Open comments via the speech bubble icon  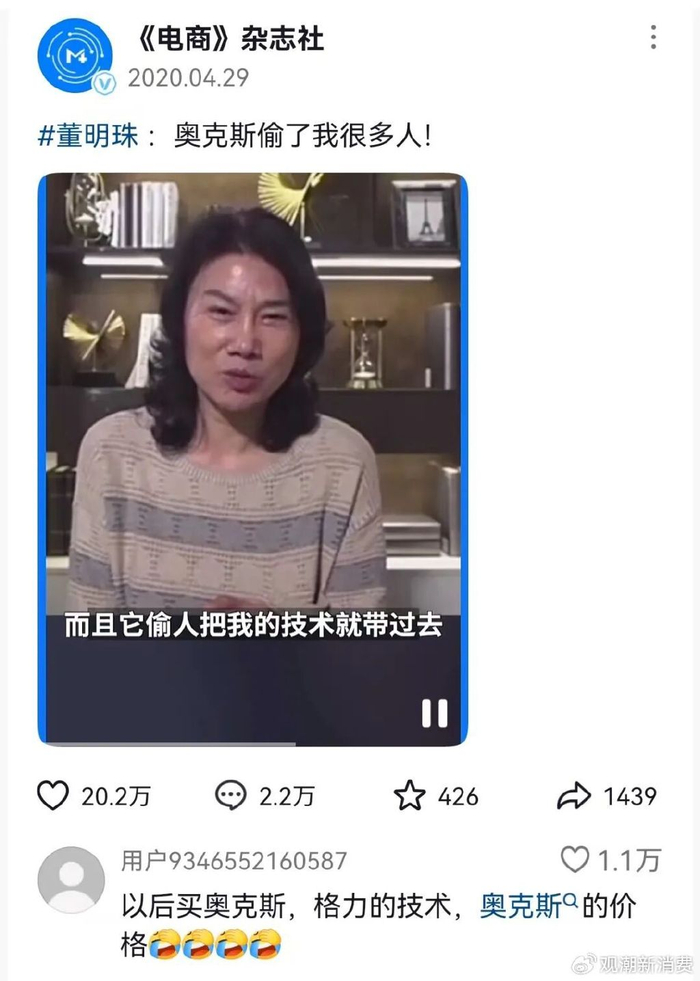[231, 795]
